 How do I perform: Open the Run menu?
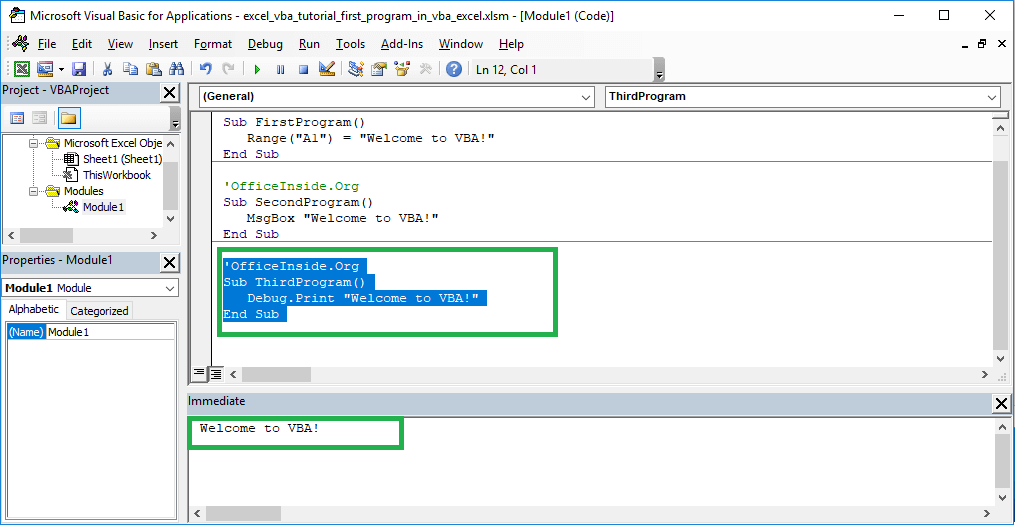[x=309, y=44]
